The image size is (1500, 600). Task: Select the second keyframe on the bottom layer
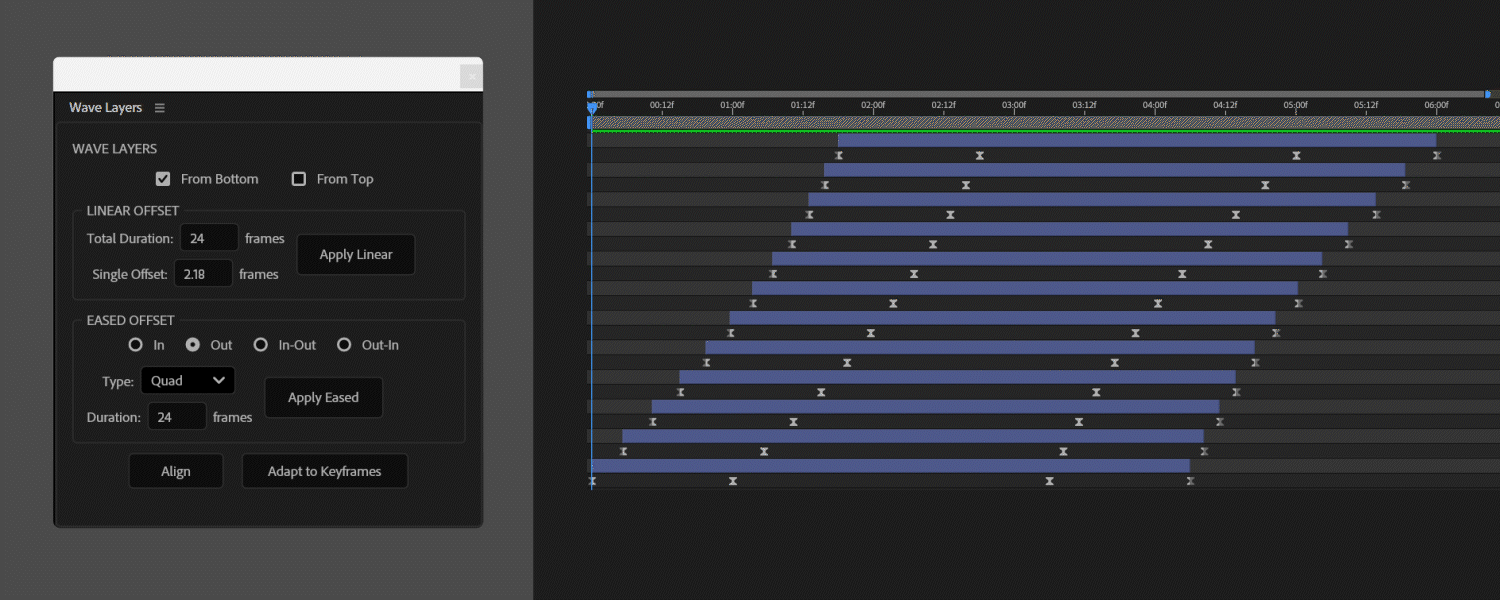pyautogui.click(x=733, y=482)
